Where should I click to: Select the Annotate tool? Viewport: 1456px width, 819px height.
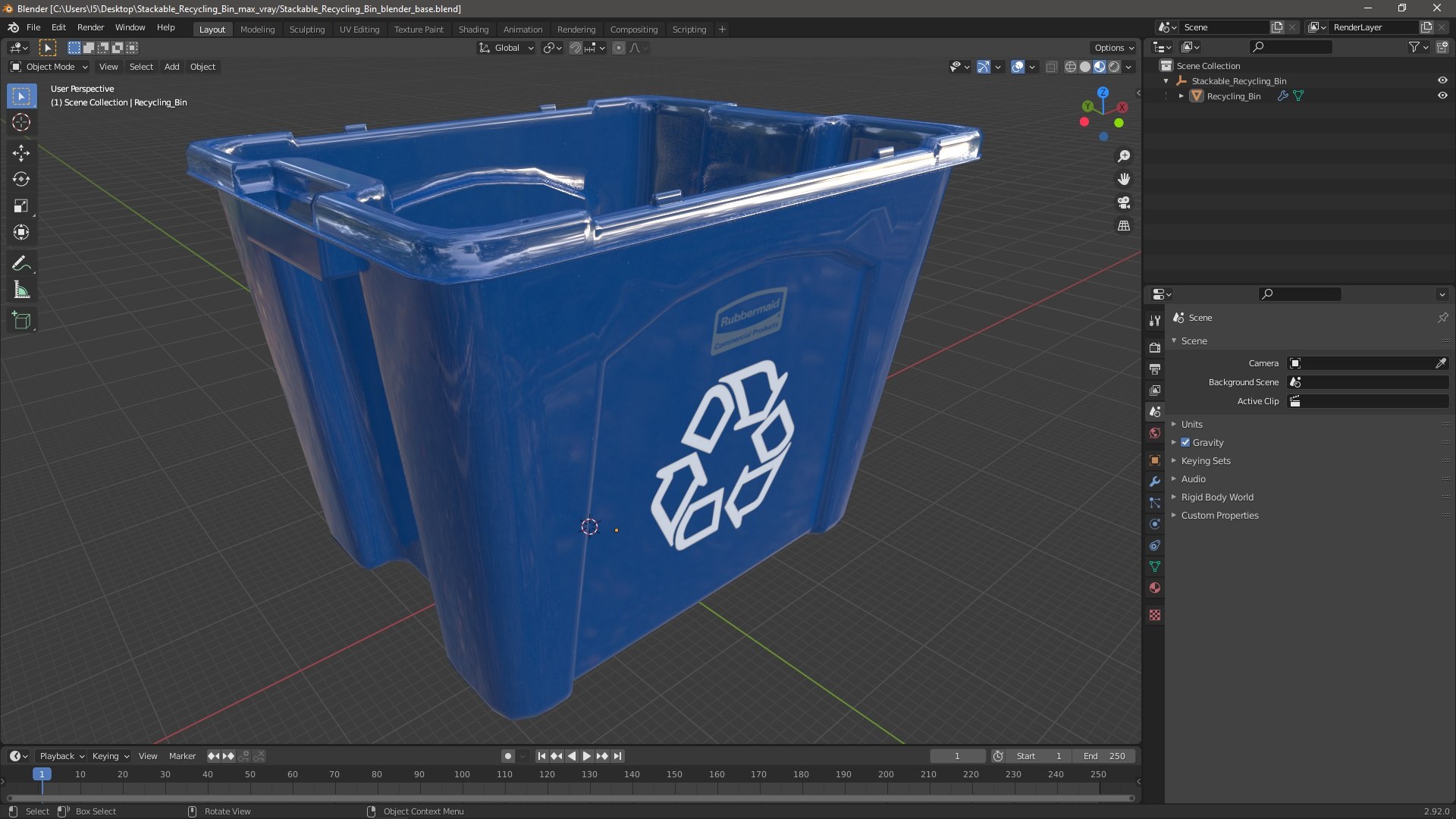pyautogui.click(x=21, y=264)
